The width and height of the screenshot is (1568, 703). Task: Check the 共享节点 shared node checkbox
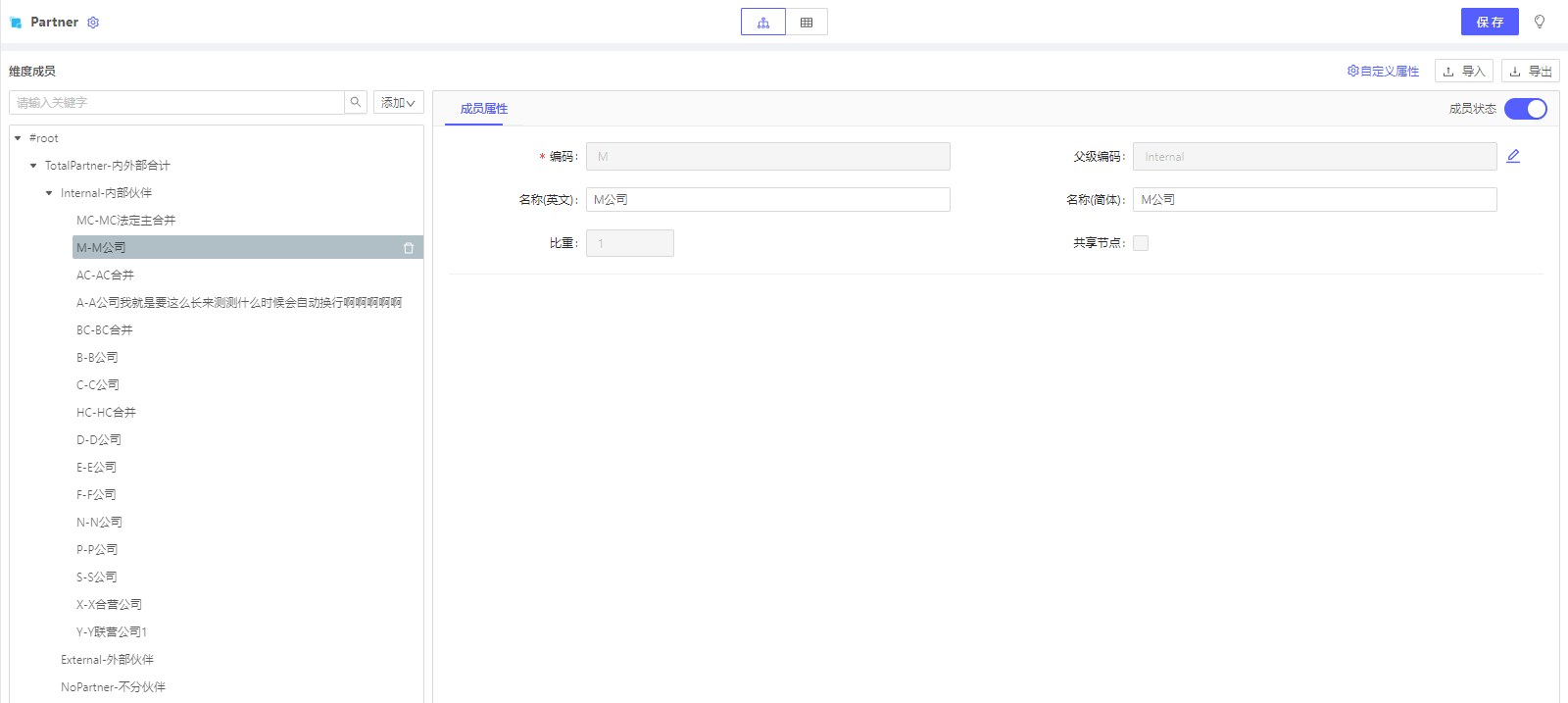pos(1141,243)
